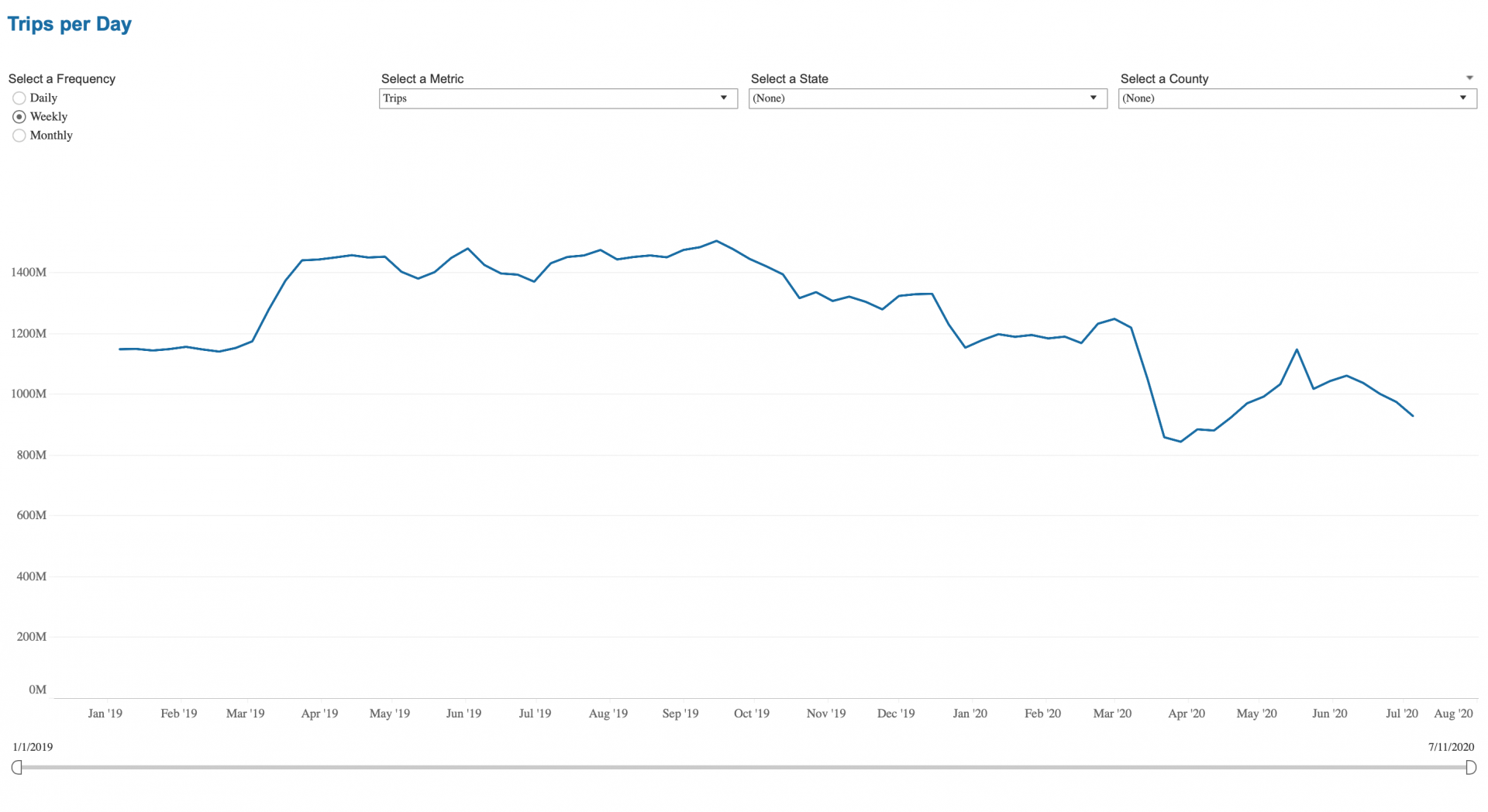Screen dimensions: 1488x812
Task: Click the County dropdown arrow icon
Action: pyautogui.click(x=1463, y=98)
